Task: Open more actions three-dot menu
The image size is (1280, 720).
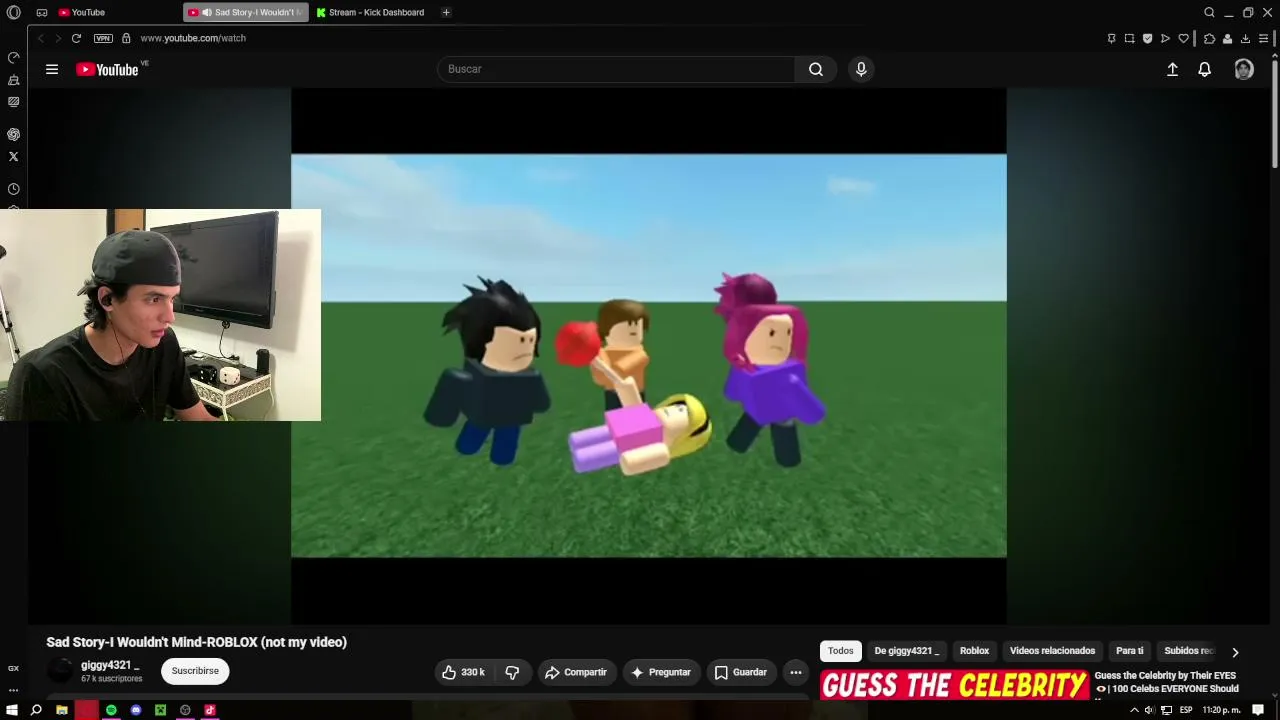Action: point(796,672)
